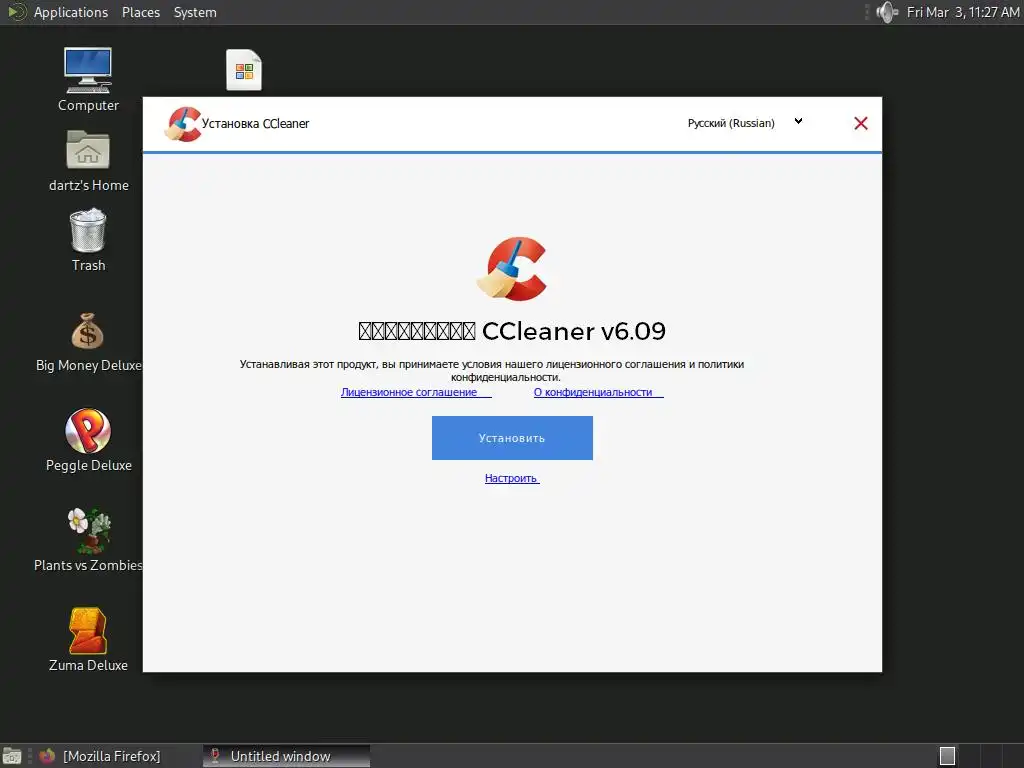The image size is (1024, 768).
Task: Click the CCleaner logo in the installer header
Action: (183, 124)
